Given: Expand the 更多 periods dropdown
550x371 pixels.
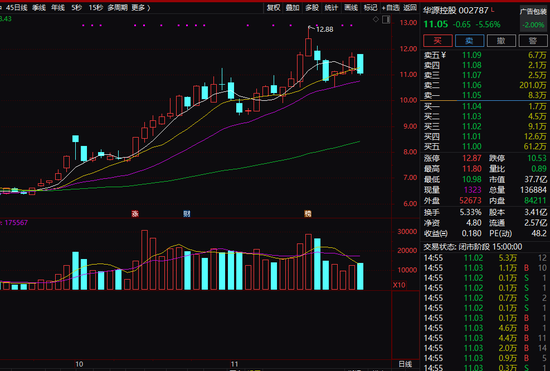Looking at the screenshot, I should (140, 8).
